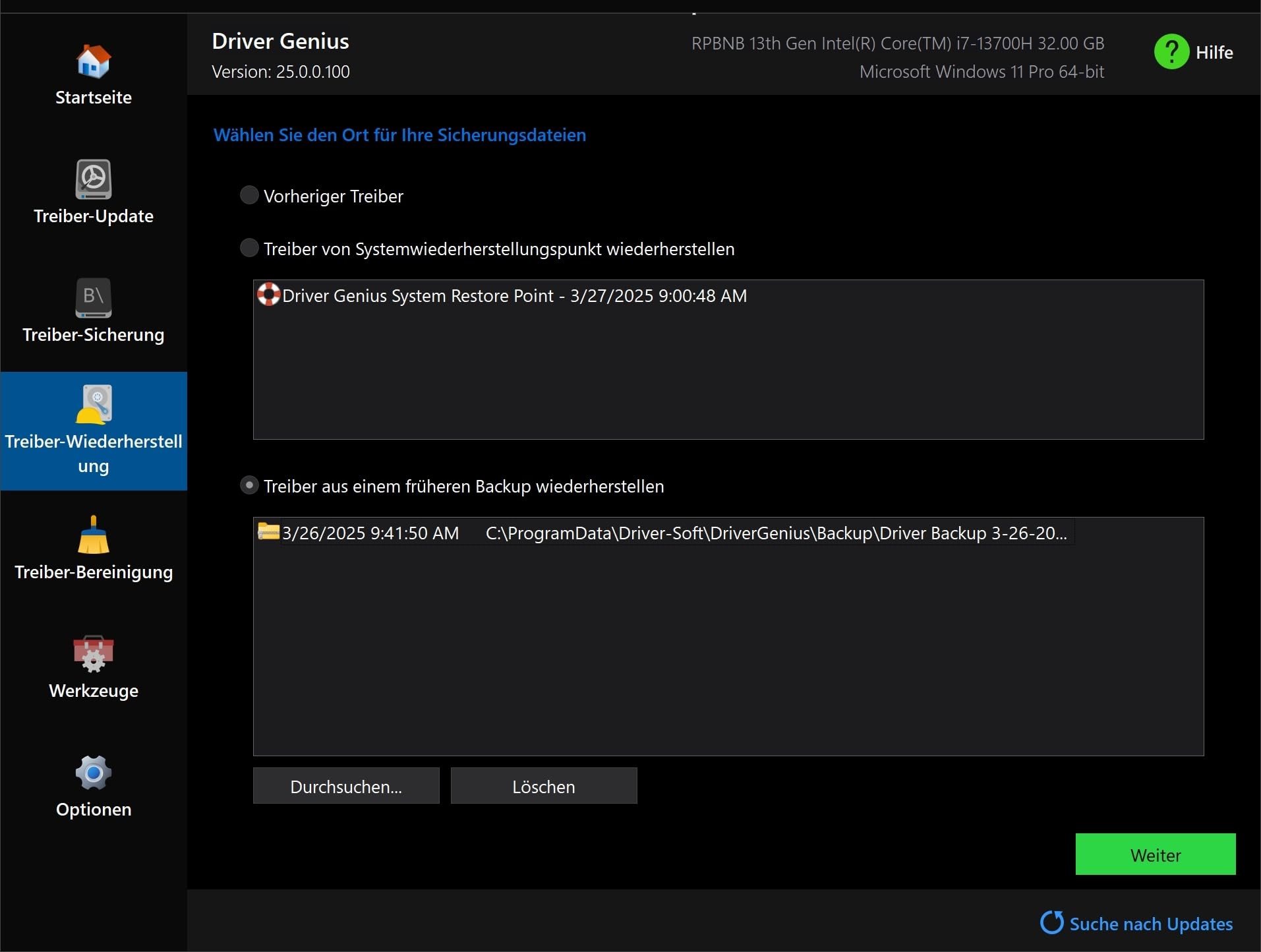Switch to the Treiber-Update section label
1261x952 pixels.
94,216
